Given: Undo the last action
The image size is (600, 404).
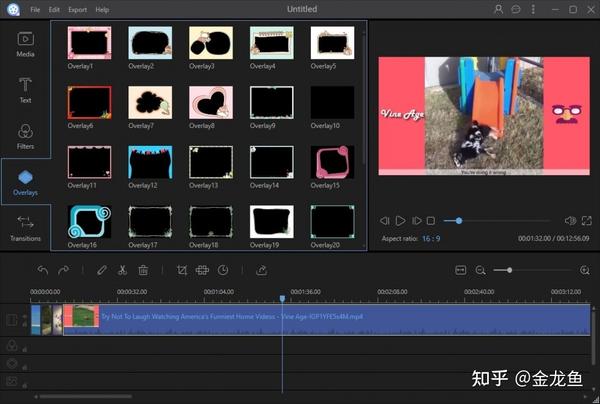Looking at the screenshot, I should point(43,270).
